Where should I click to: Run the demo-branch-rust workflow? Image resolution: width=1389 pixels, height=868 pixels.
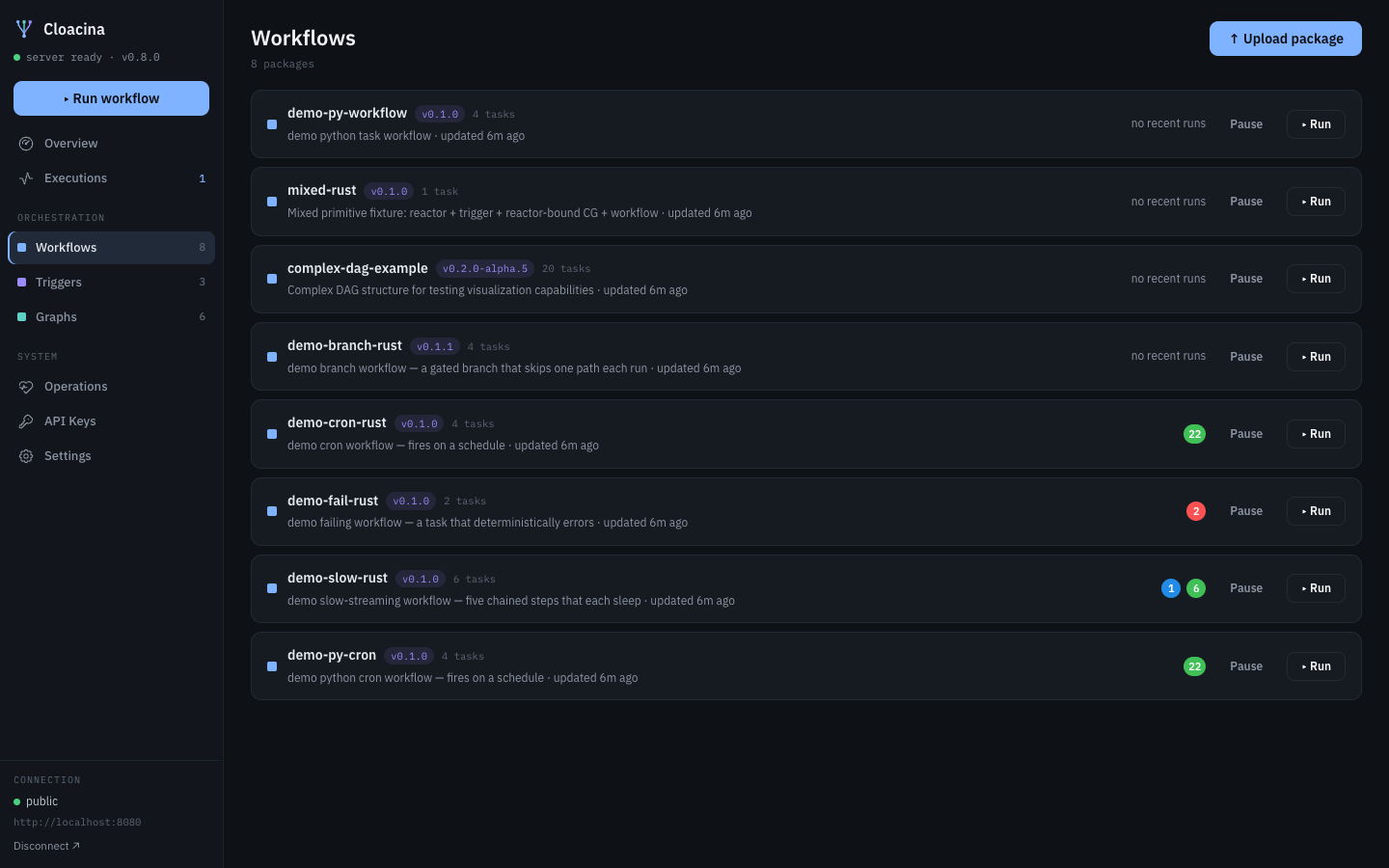1316,357
